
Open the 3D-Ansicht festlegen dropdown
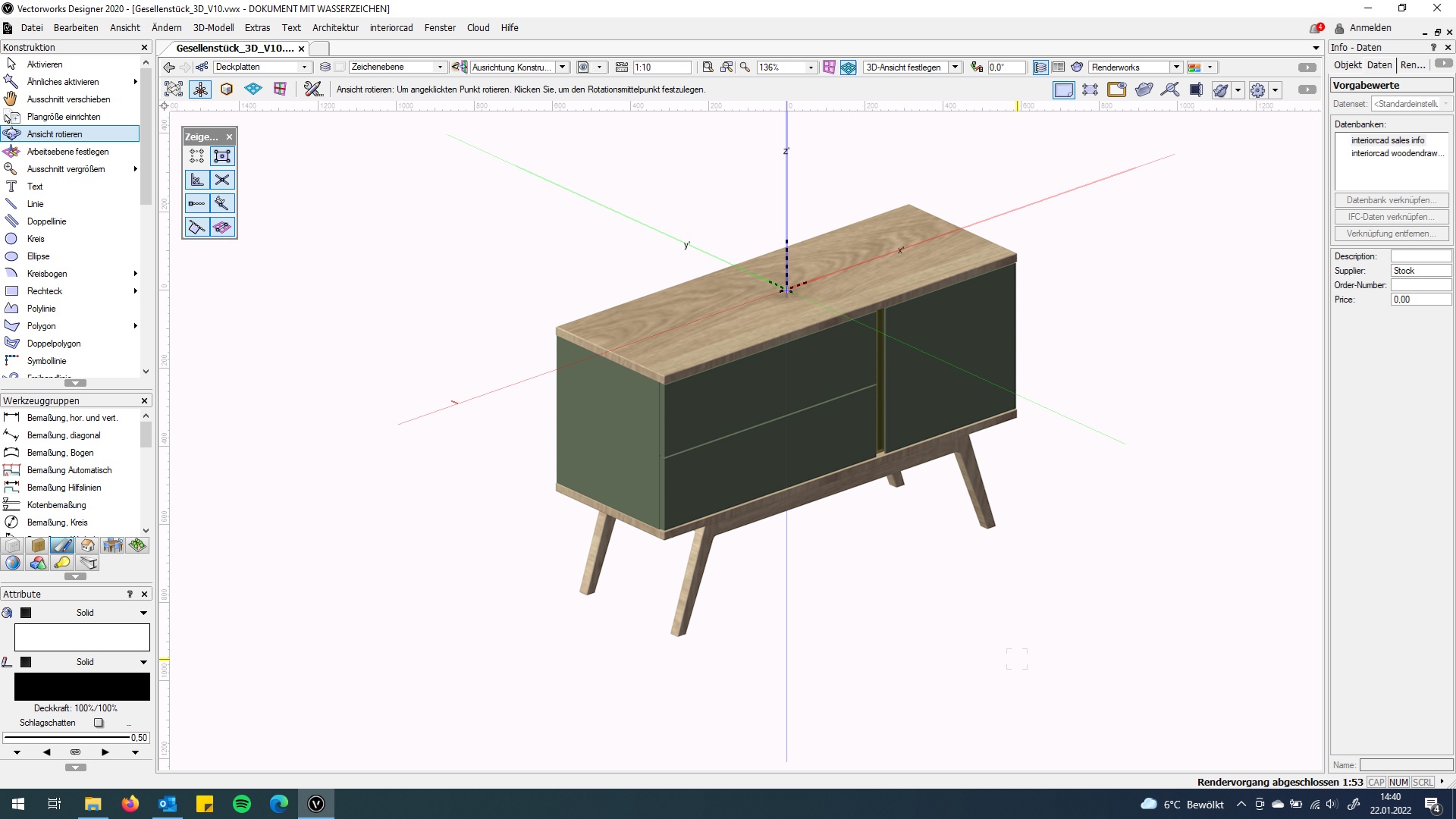[913, 67]
